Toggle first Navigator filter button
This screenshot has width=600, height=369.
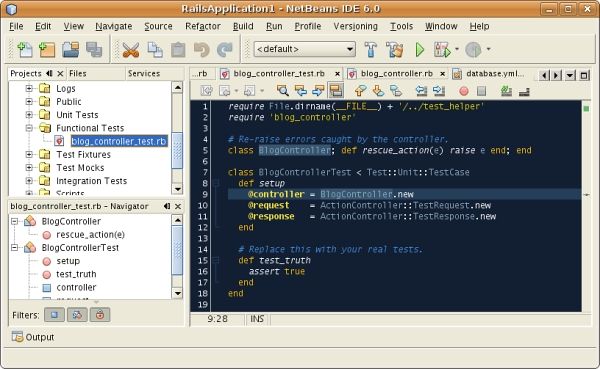click(x=54, y=315)
